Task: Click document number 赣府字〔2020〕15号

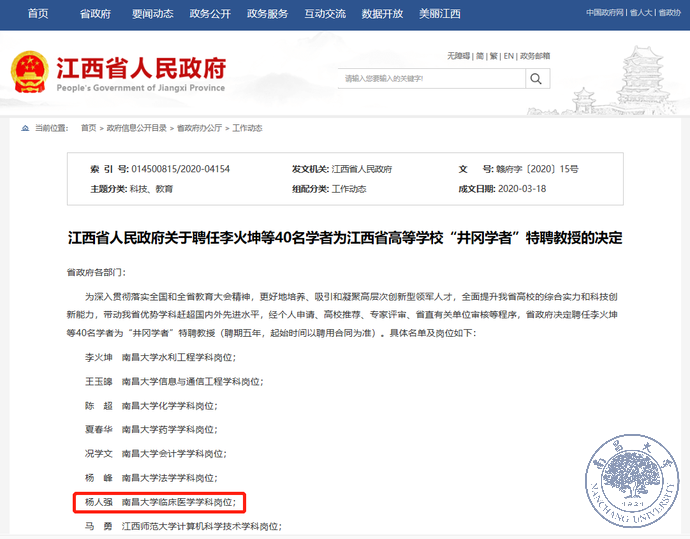Action: 537,169
